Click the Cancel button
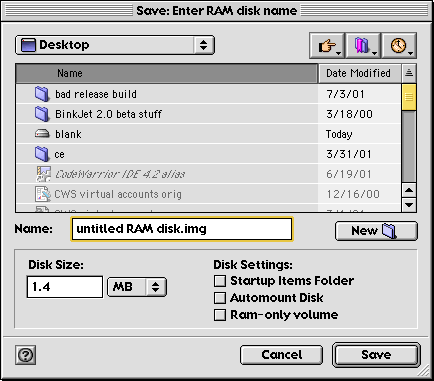Image resolution: width=434 pixels, height=381 pixels. [281, 355]
